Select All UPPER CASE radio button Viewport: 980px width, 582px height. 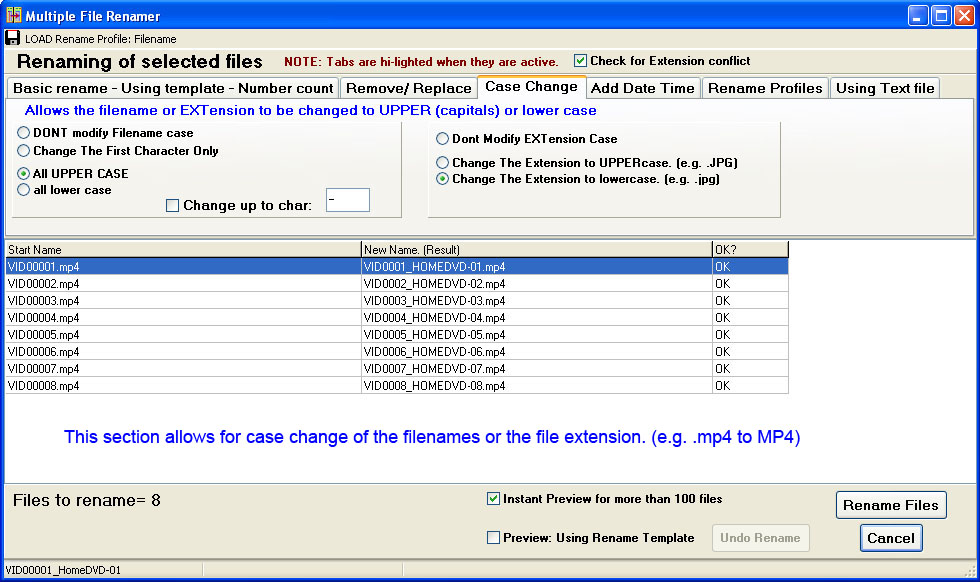coord(24,173)
